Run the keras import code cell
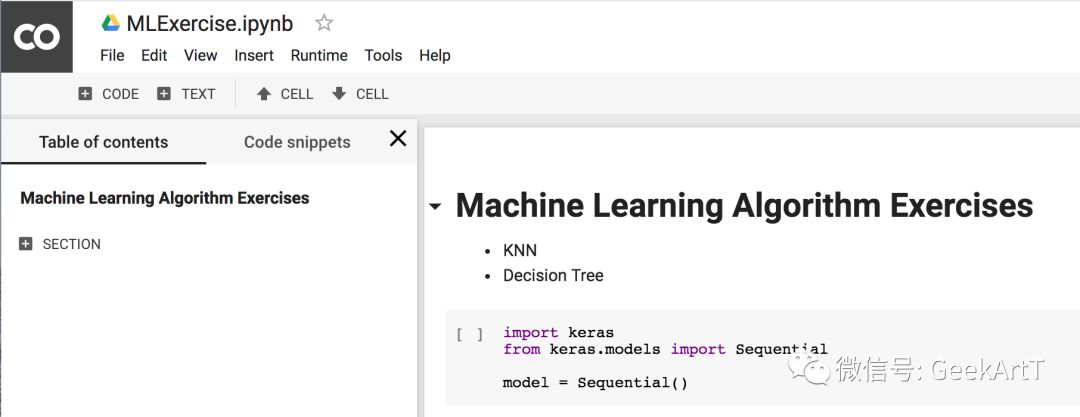Viewport: 1080px width, 417px height. click(x=470, y=335)
